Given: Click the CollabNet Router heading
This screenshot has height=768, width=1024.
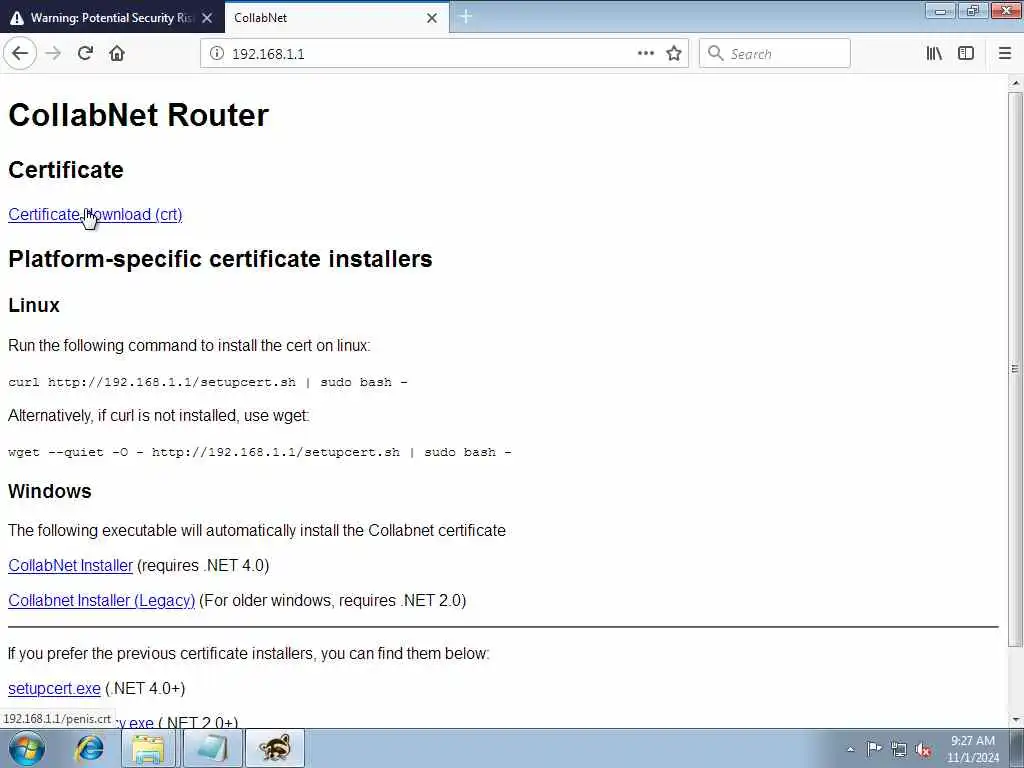Looking at the screenshot, I should (138, 115).
